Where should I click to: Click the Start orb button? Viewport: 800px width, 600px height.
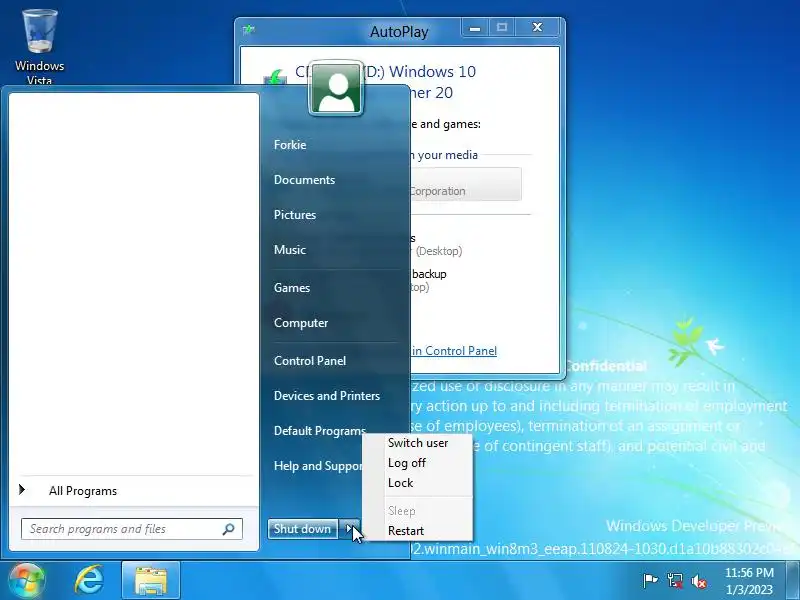click(x=26, y=580)
